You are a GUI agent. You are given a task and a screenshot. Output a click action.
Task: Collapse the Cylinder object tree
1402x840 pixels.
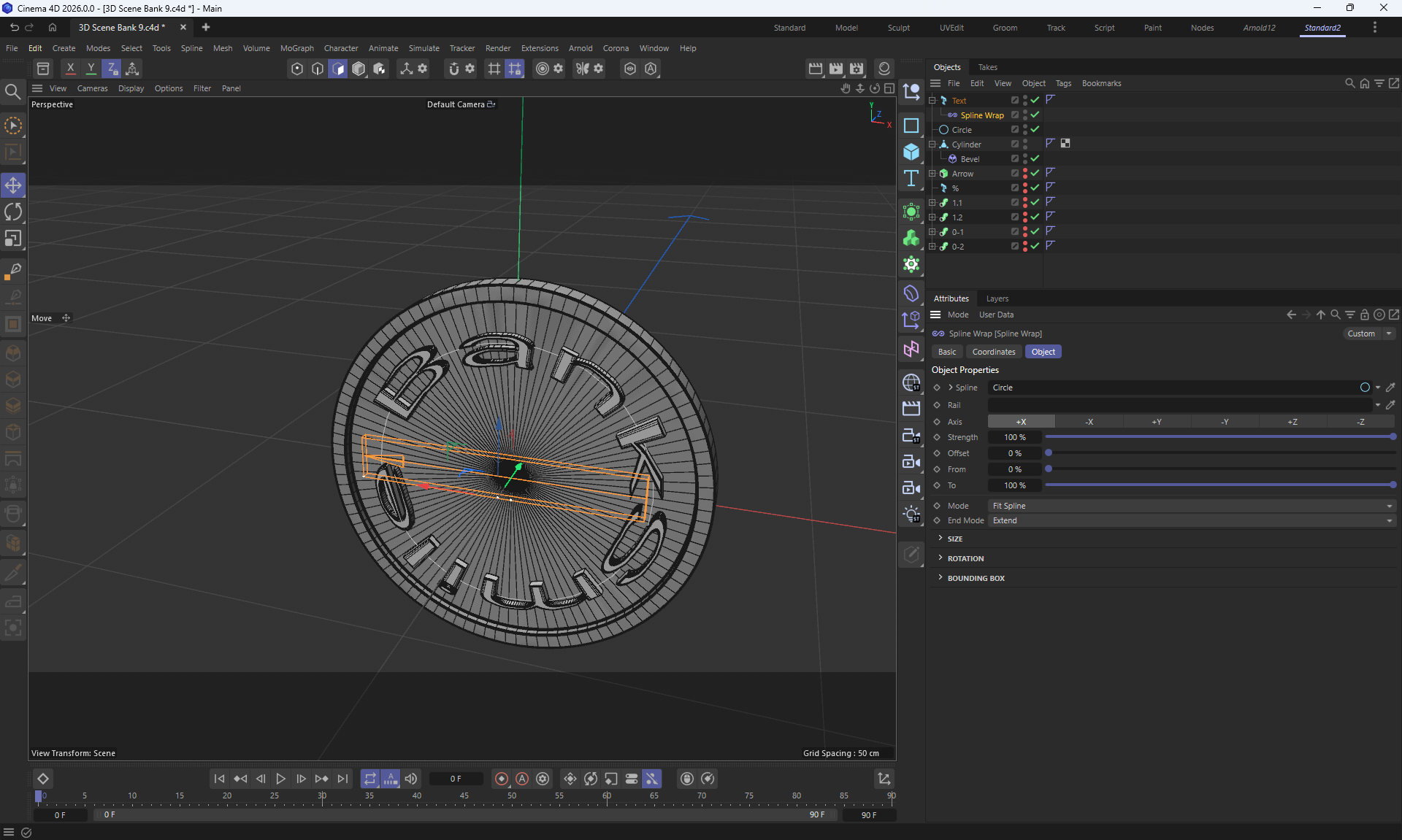[932, 145]
